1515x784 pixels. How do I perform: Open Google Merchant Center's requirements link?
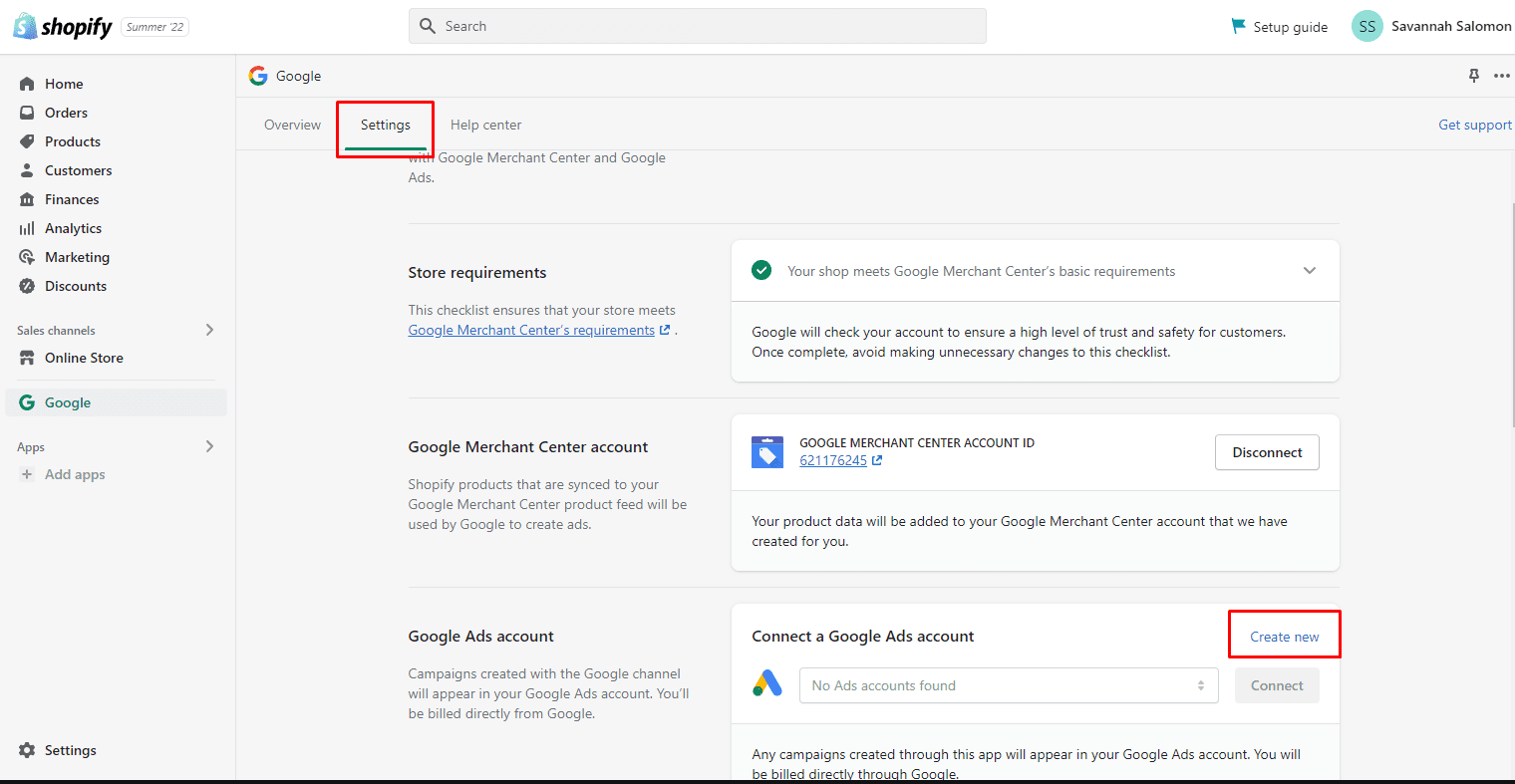tap(531, 330)
